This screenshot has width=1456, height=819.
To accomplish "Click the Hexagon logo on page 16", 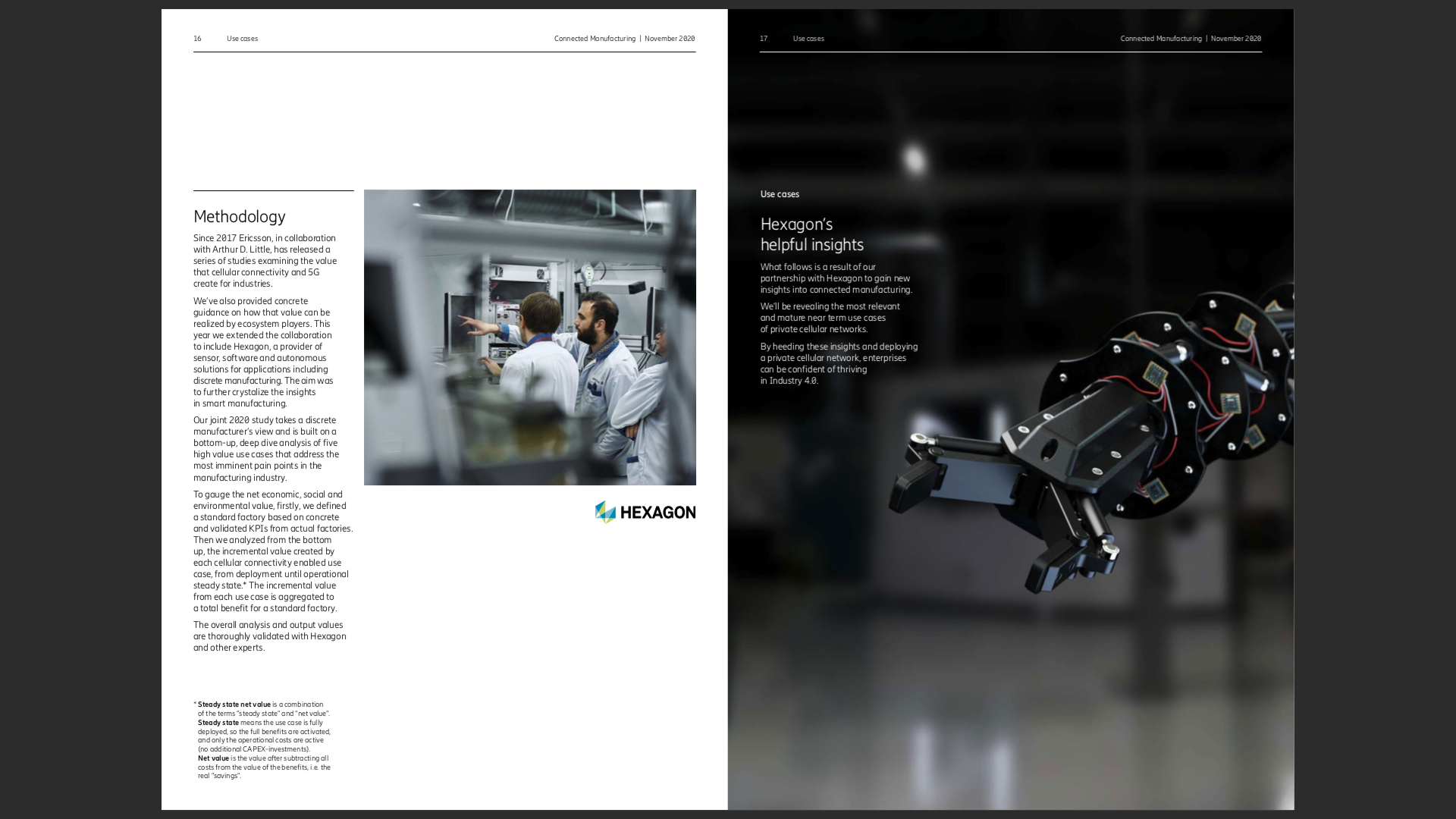I will tap(645, 512).
